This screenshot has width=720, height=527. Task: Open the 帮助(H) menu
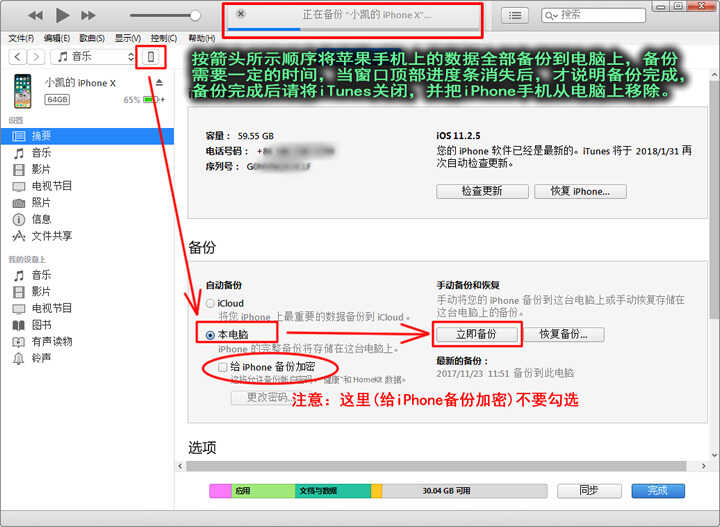click(202, 38)
